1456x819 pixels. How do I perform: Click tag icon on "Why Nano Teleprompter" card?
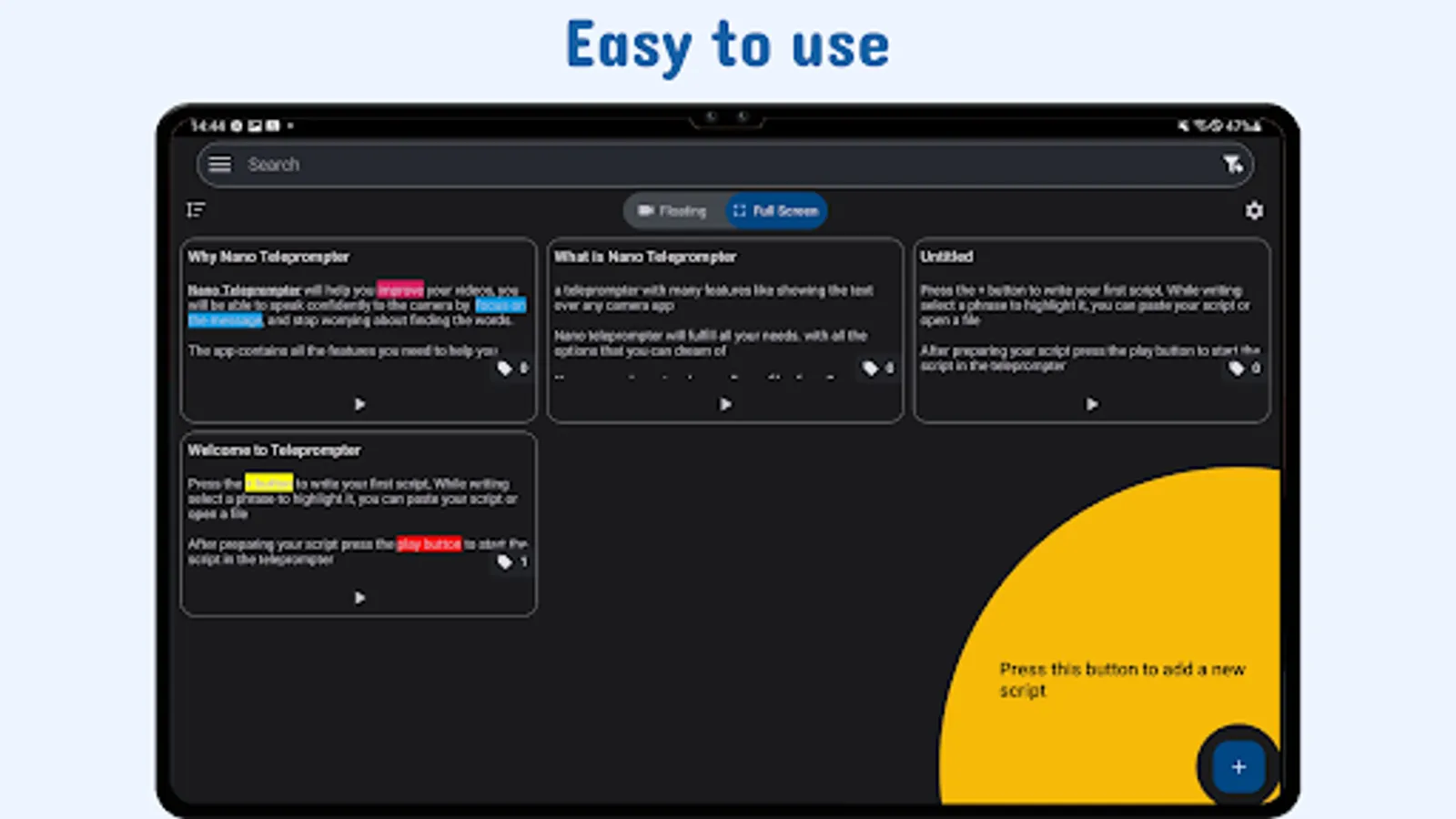[x=505, y=369]
